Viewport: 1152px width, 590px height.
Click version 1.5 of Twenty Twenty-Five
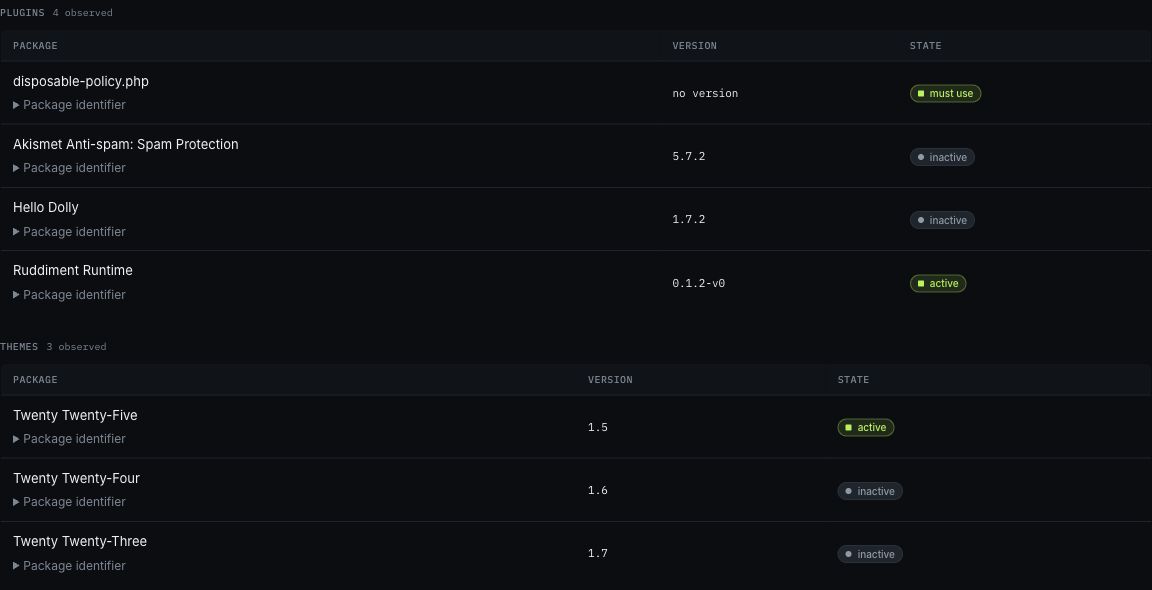[597, 428]
